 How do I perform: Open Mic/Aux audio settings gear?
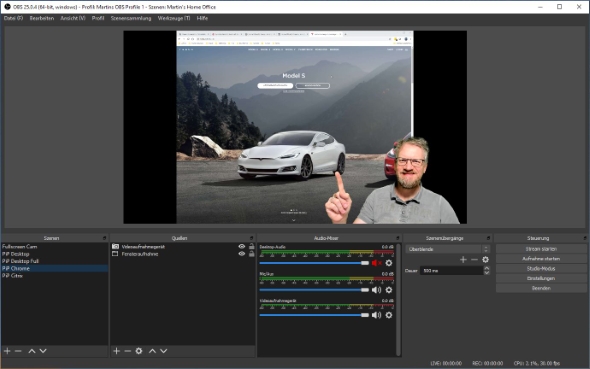point(389,290)
